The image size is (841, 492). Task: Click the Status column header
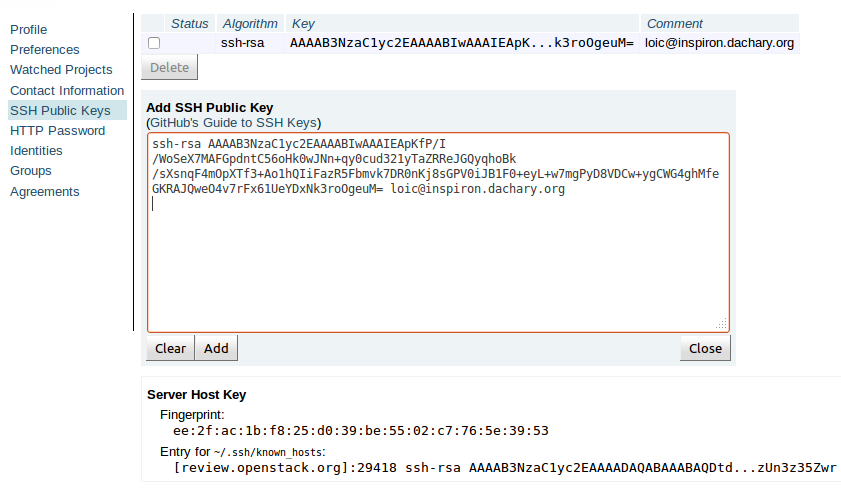pyautogui.click(x=190, y=23)
